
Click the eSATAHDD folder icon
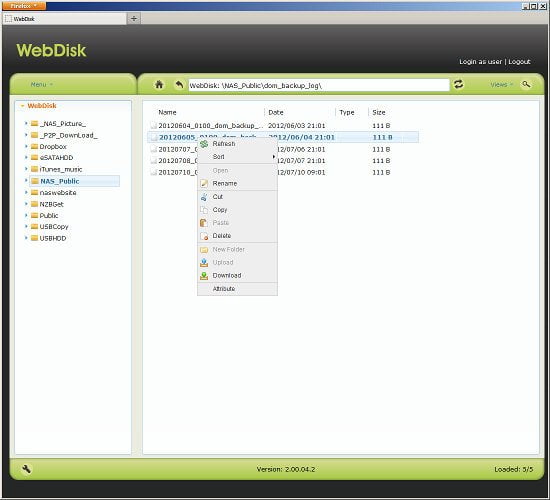(x=34, y=158)
